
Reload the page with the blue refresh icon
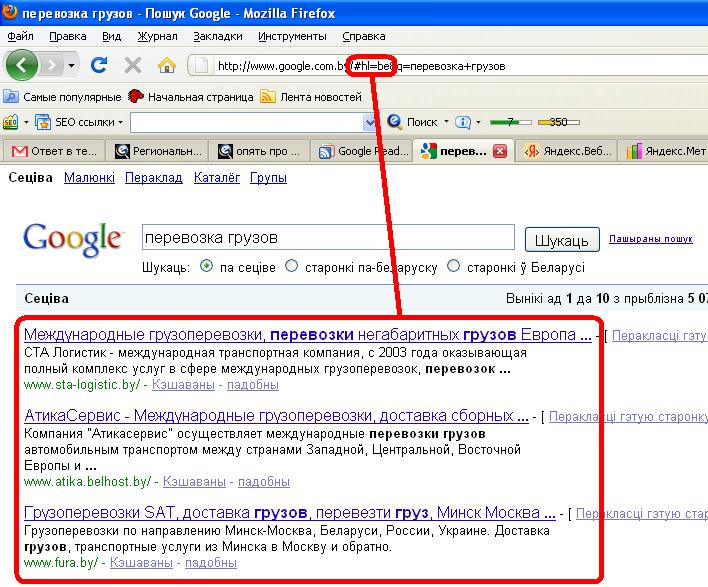[x=98, y=65]
